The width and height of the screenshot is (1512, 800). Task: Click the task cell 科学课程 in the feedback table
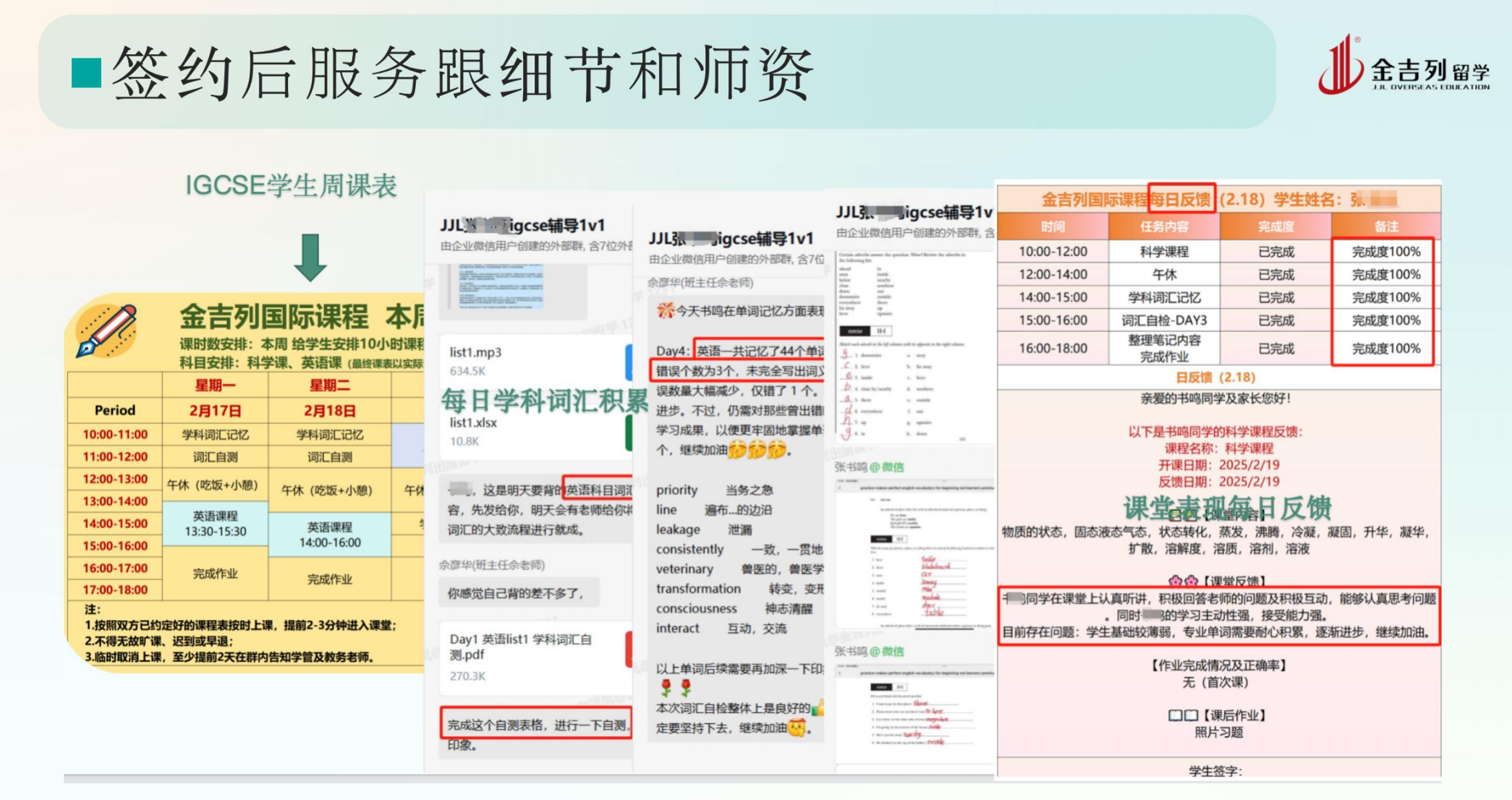tap(1164, 252)
